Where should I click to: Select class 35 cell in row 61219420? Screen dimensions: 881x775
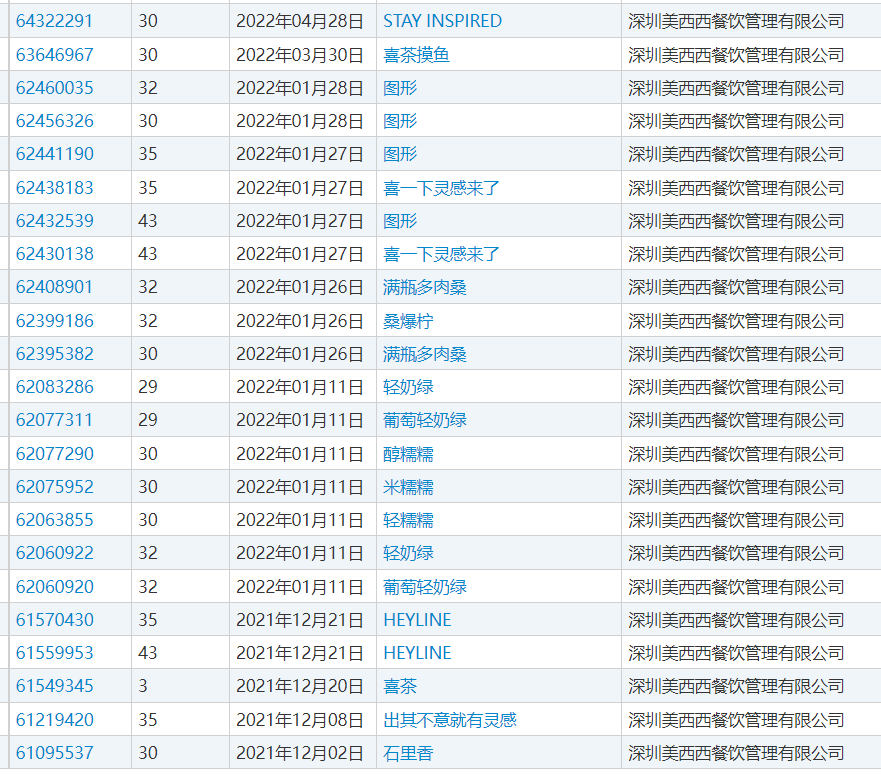click(180, 720)
